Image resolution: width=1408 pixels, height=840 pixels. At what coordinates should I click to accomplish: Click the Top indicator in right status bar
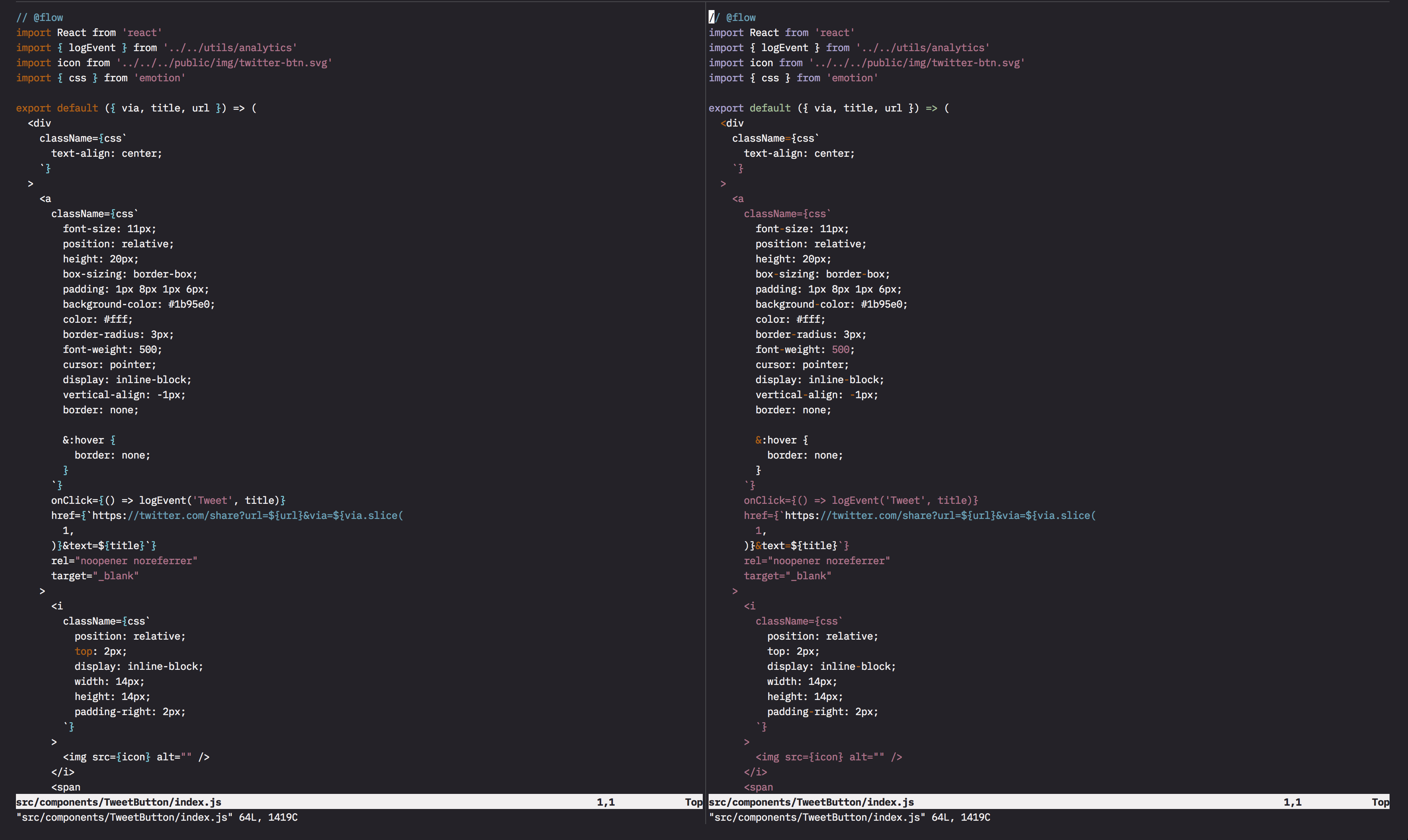(1380, 801)
